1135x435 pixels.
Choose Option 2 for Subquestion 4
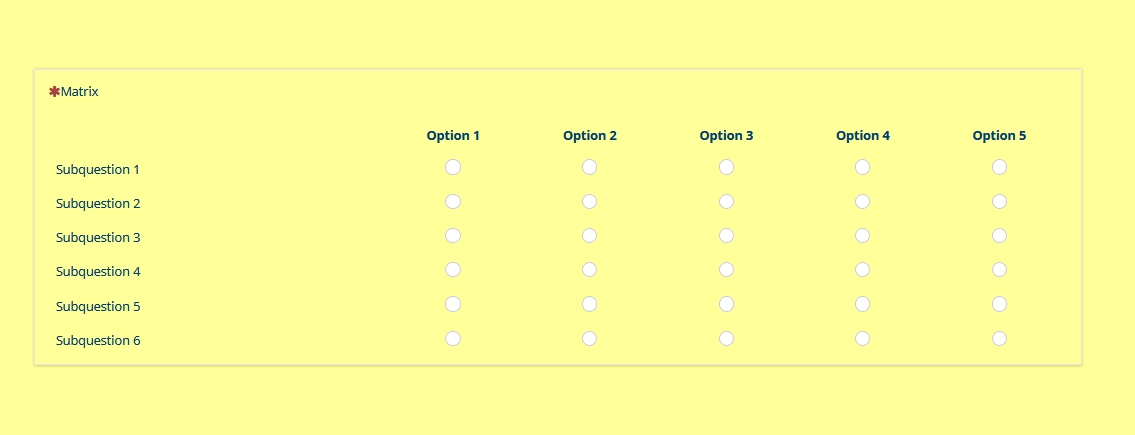click(589, 269)
